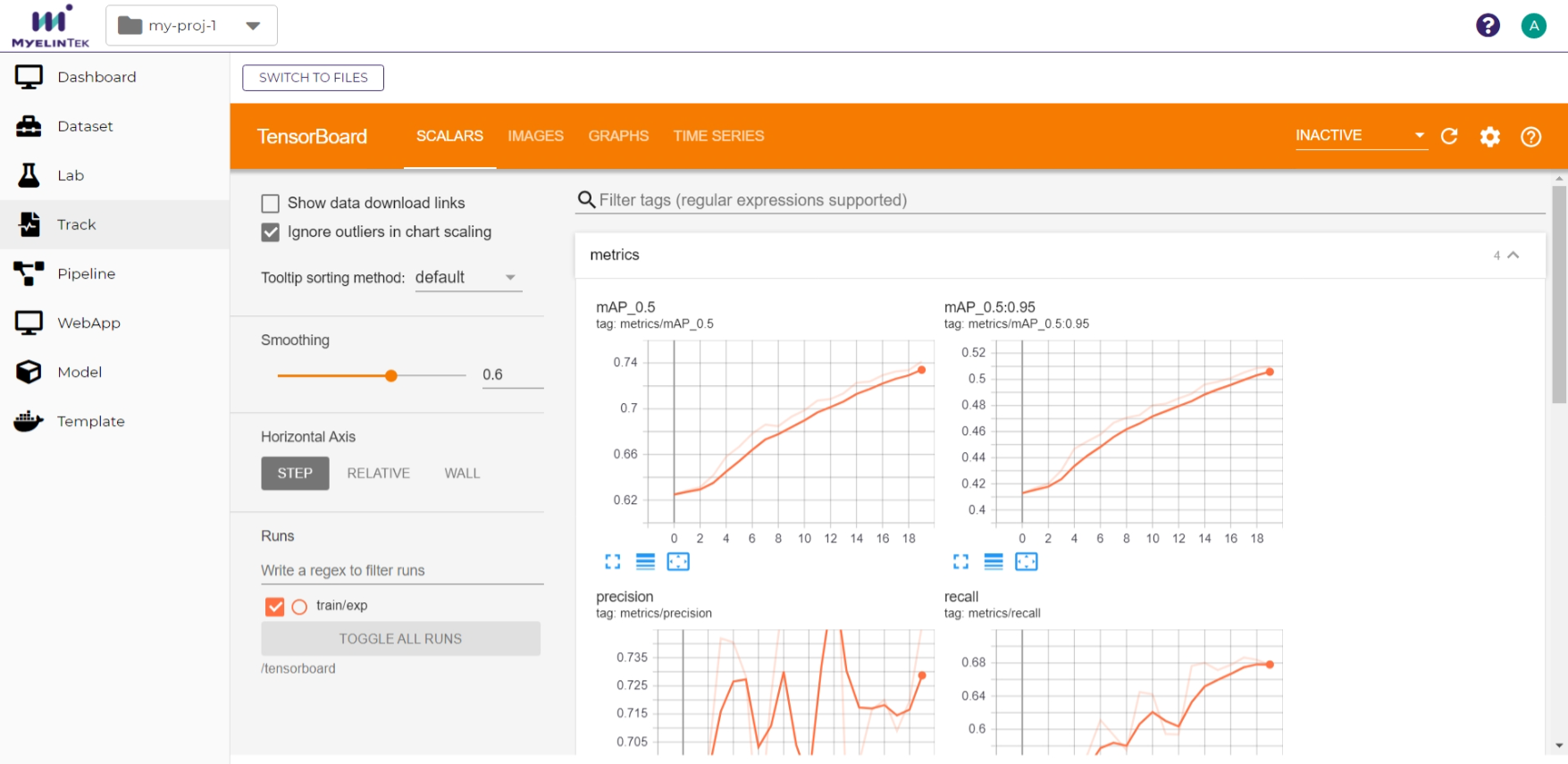Open Tooltip sorting method default dropdown
Image resolution: width=1568 pixels, height=764 pixels.
(467, 278)
